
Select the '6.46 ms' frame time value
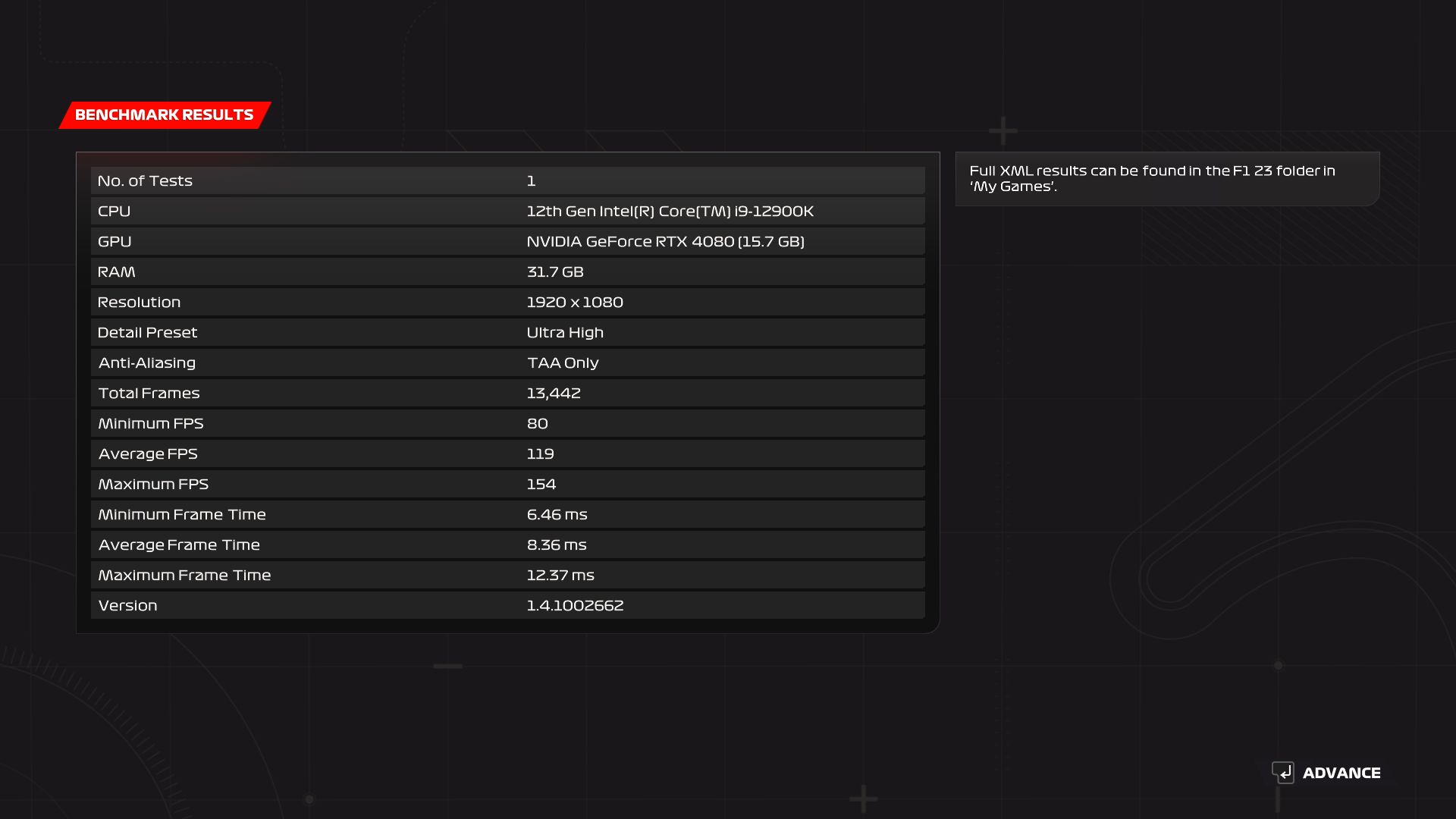tap(557, 514)
